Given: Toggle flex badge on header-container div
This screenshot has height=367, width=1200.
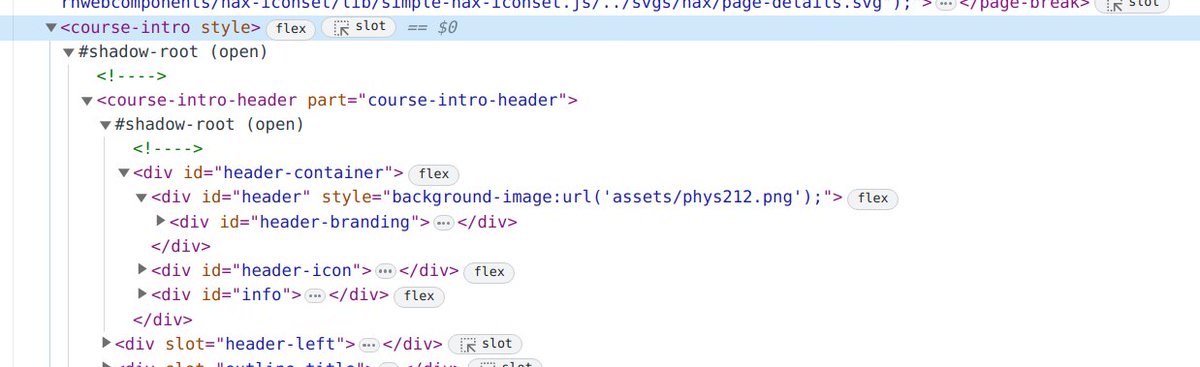Looking at the screenshot, I should (433, 174).
